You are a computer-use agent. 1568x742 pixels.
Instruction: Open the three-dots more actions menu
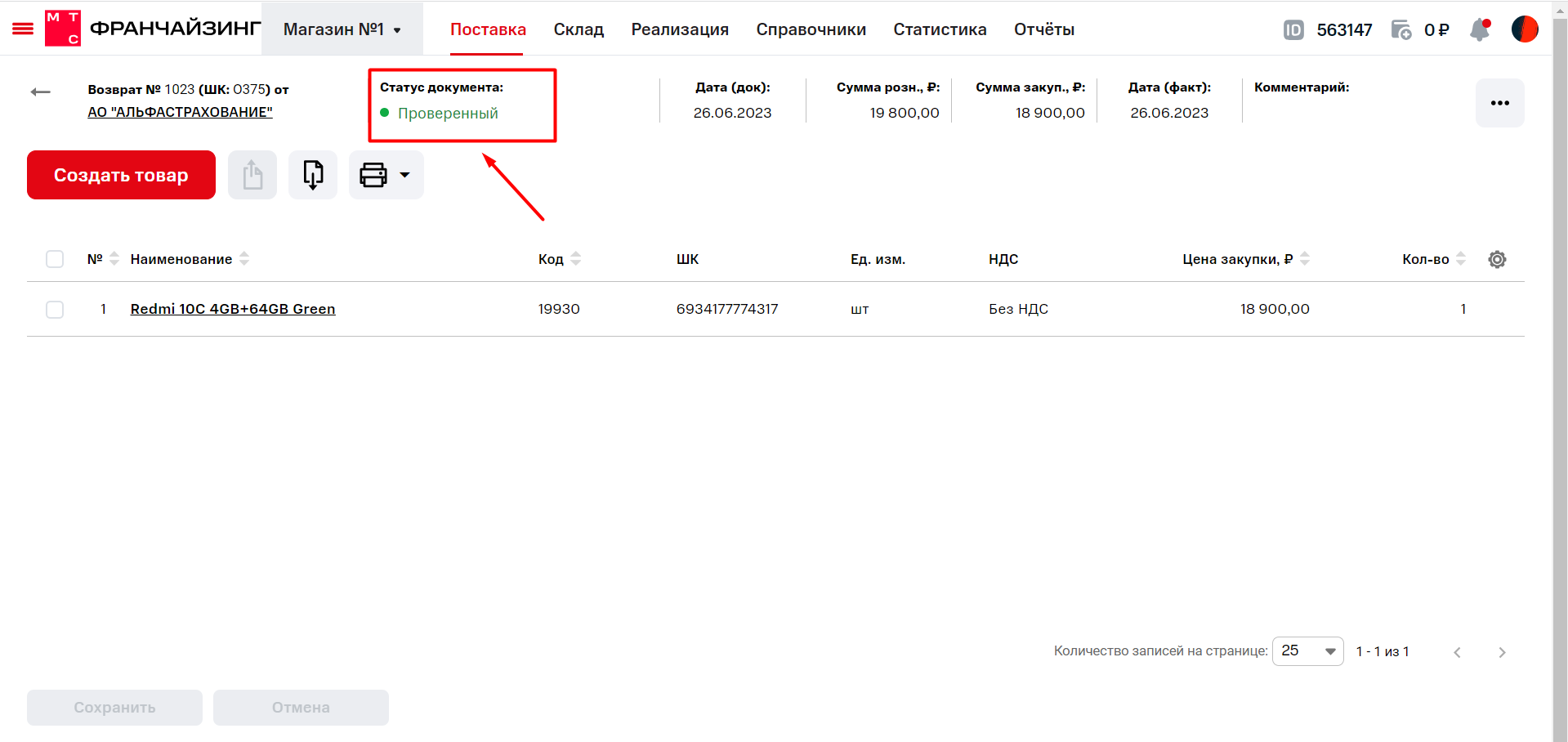click(x=1499, y=103)
